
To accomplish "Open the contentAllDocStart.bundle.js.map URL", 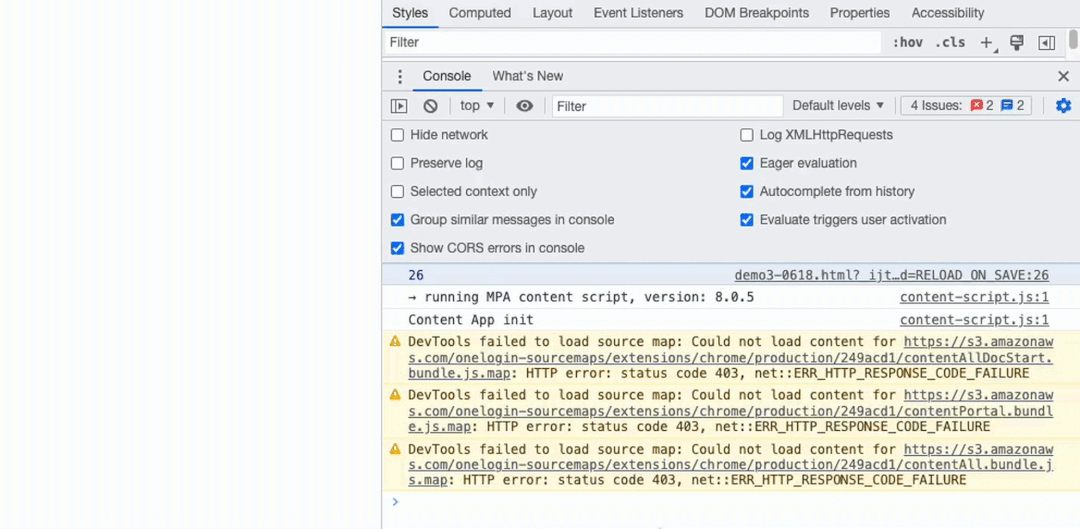I will click(x=731, y=357).
